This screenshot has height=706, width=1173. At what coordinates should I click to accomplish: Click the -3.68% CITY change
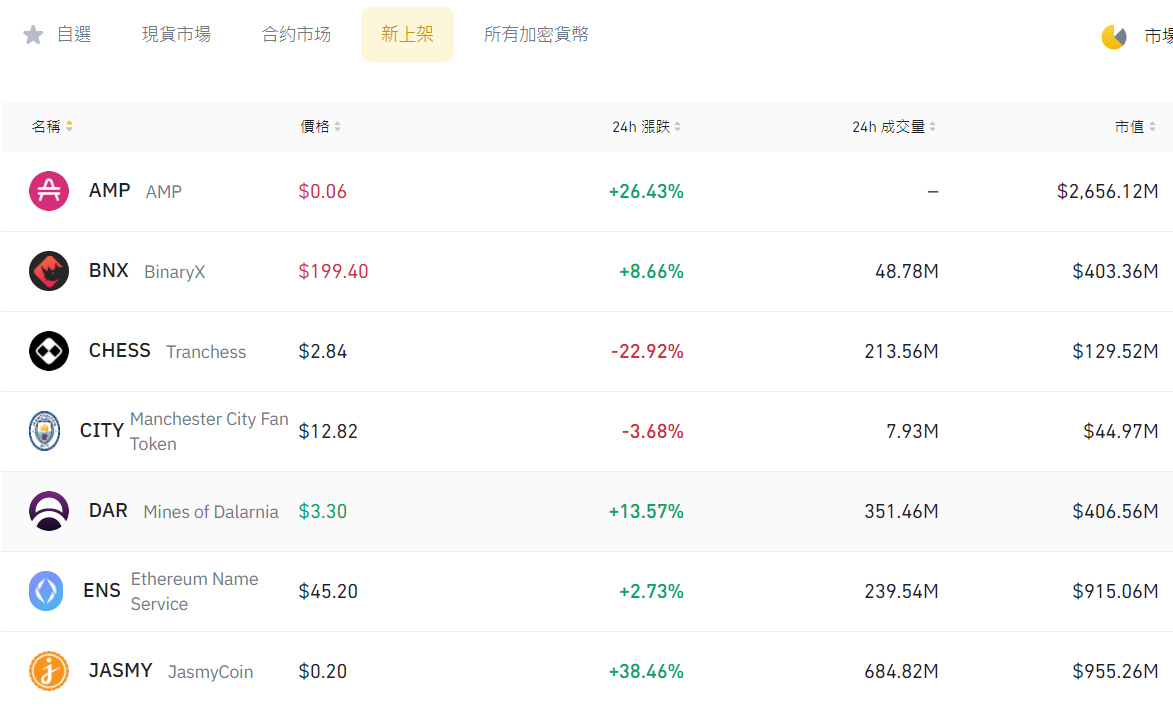click(x=652, y=432)
